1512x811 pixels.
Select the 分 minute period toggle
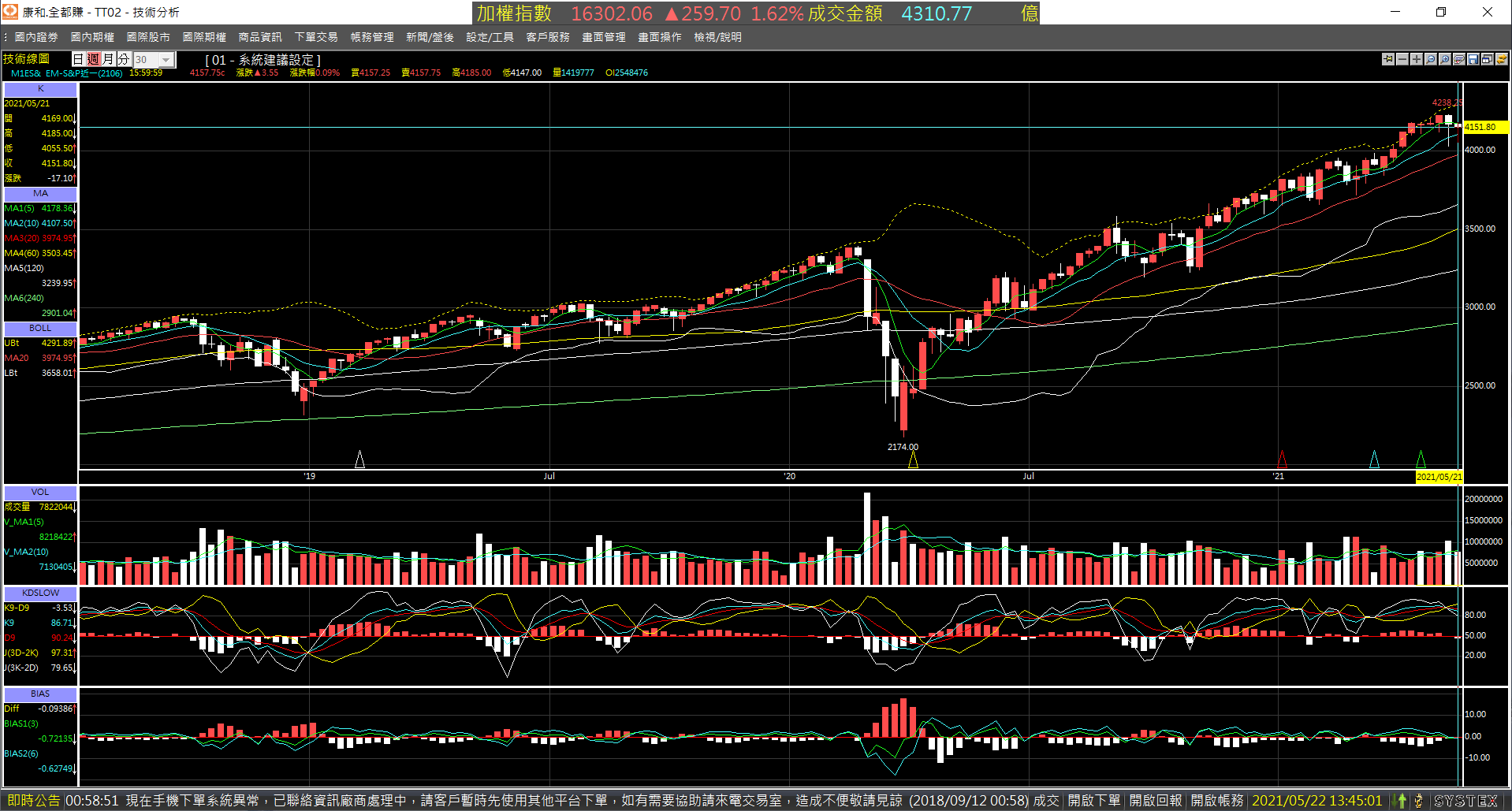[x=123, y=59]
